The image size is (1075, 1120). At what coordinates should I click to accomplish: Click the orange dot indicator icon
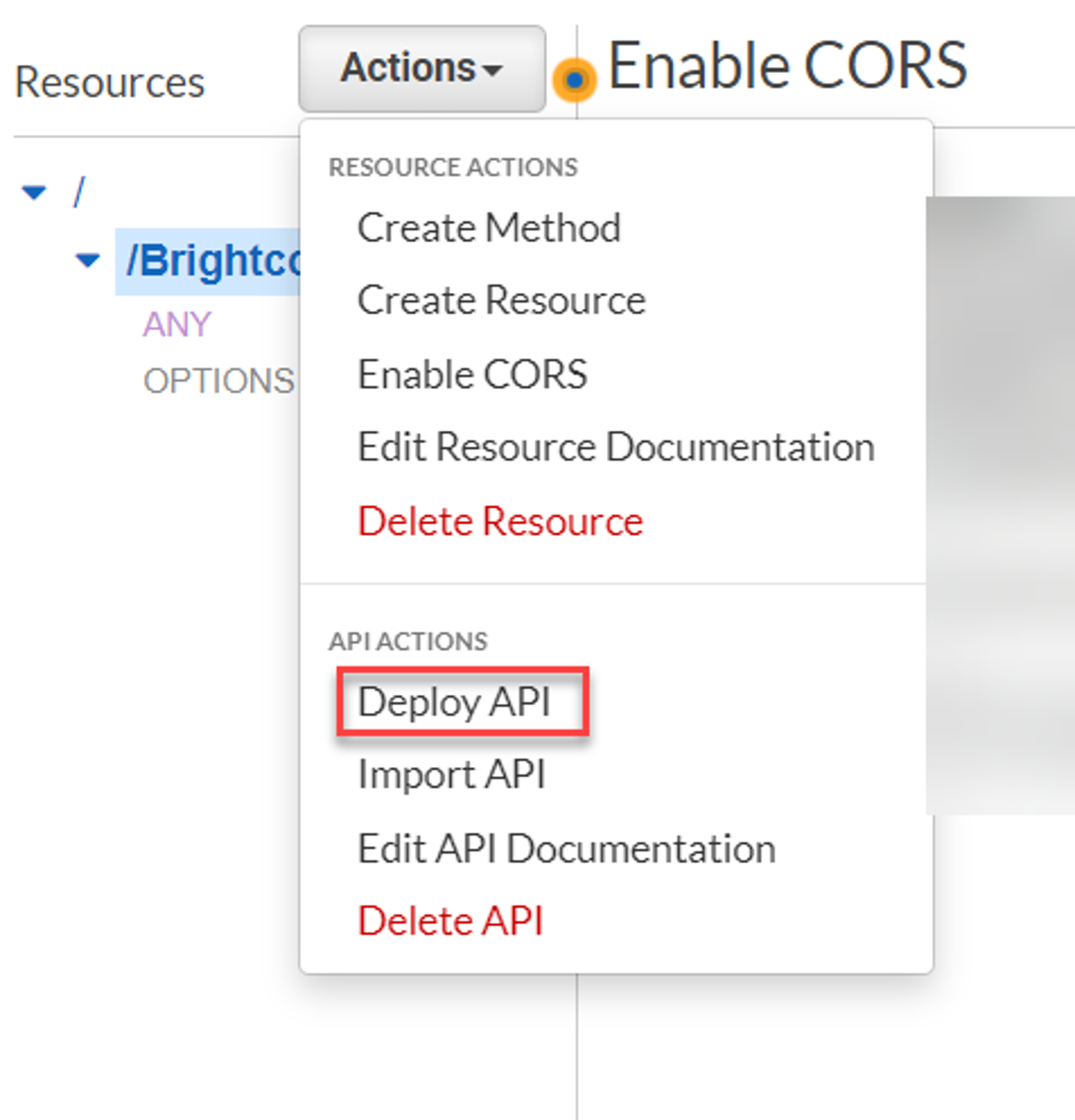click(x=575, y=80)
